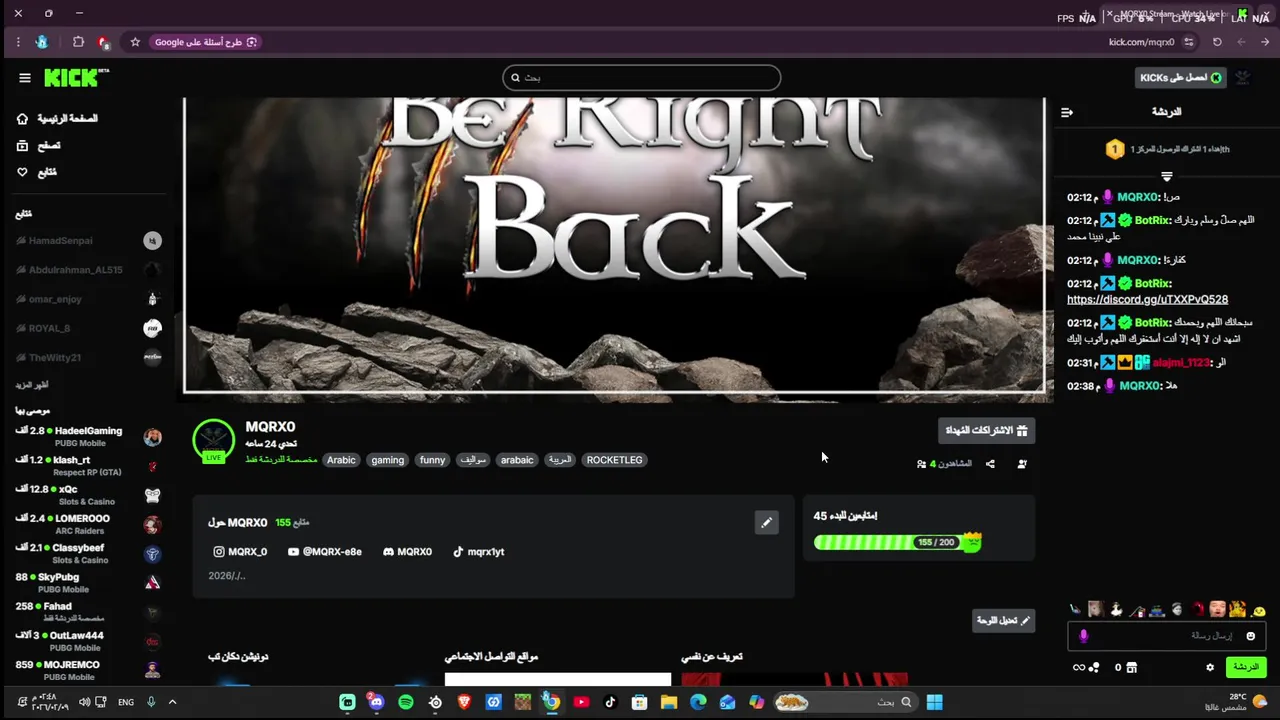Open Spotify from the taskbar
The image size is (1280, 720).
pos(405,702)
